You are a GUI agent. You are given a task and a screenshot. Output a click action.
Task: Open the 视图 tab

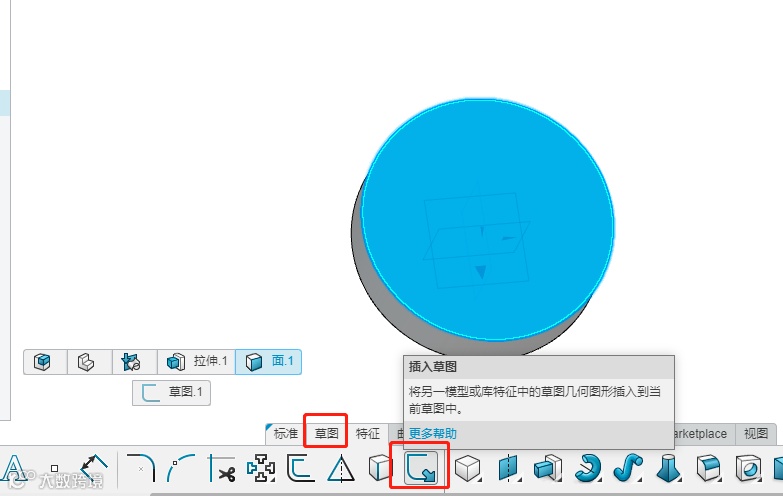[756, 433]
